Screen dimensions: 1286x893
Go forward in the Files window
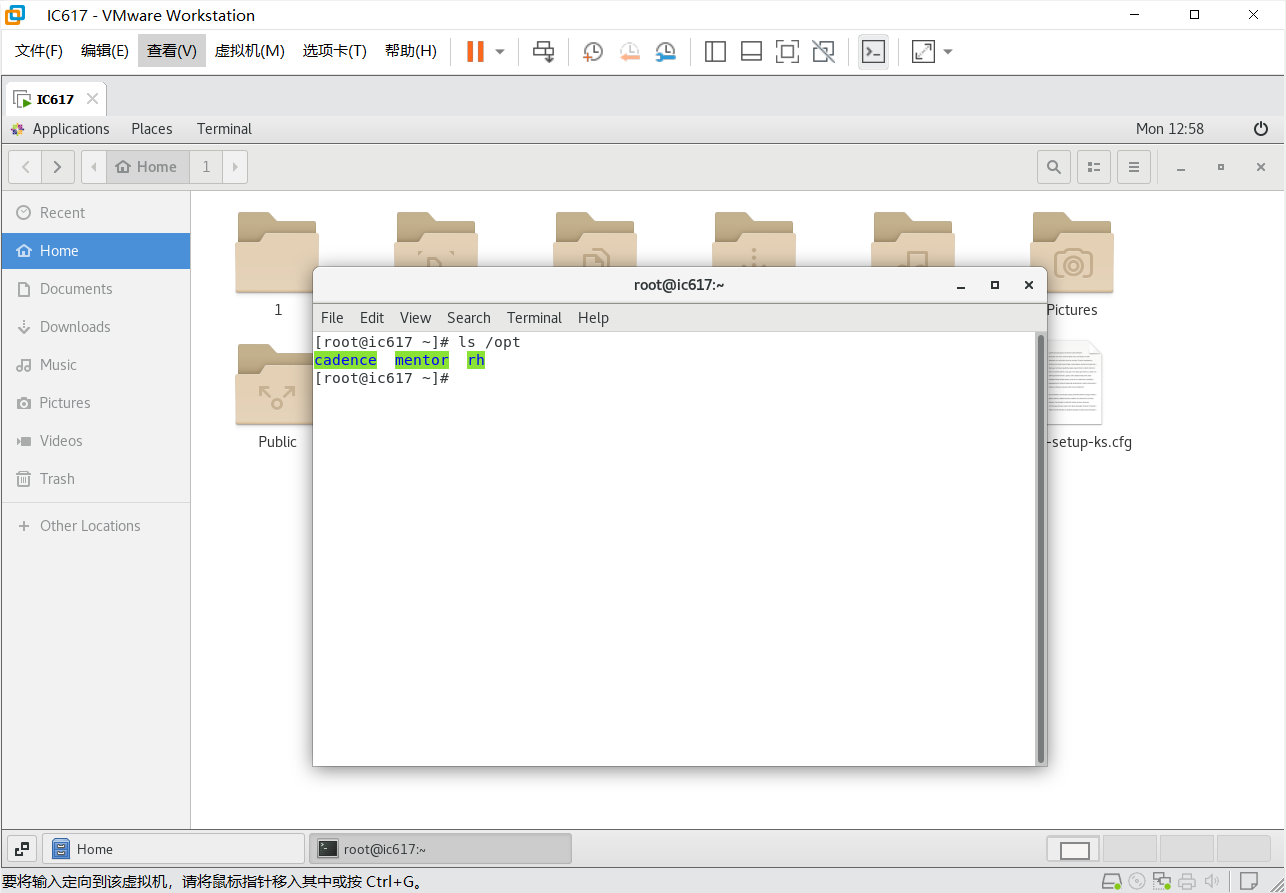tap(58, 167)
